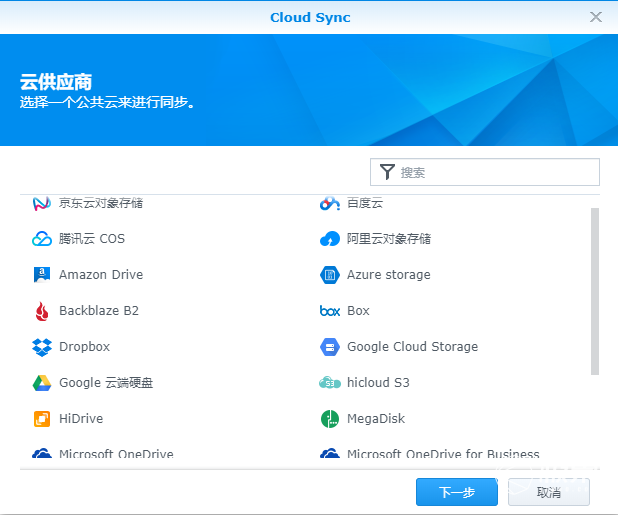The height and width of the screenshot is (515, 618).
Task: Select the text "京东云对象存储"
Action: click(x=101, y=203)
